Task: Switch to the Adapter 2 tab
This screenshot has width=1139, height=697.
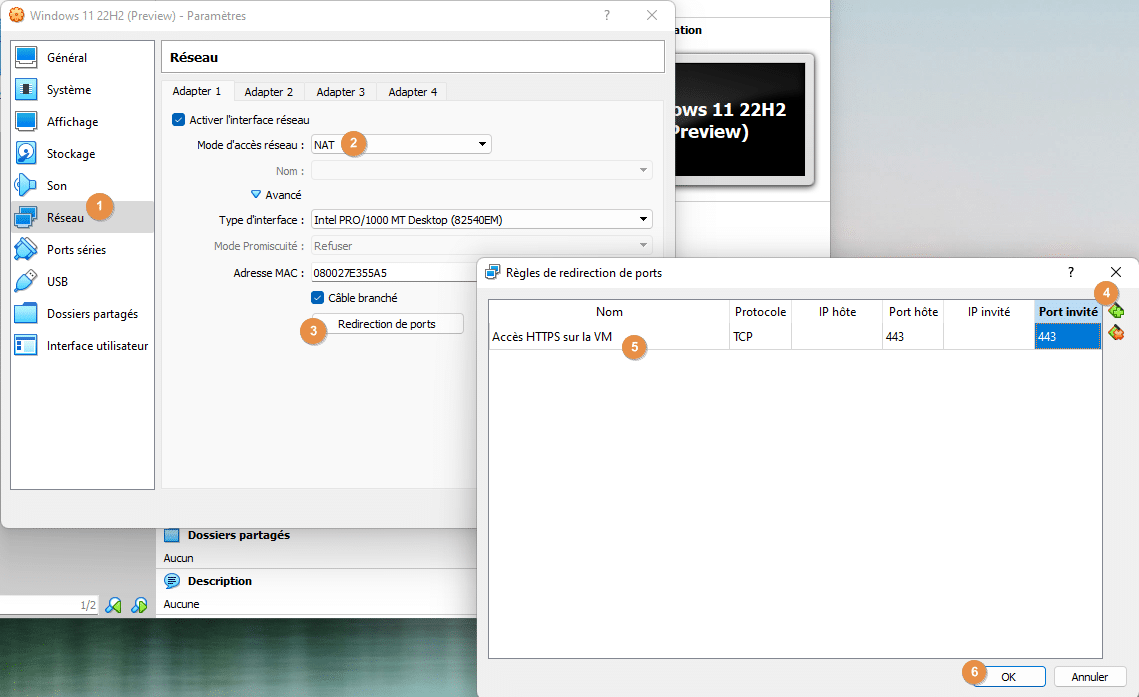Action: pos(268,90)
